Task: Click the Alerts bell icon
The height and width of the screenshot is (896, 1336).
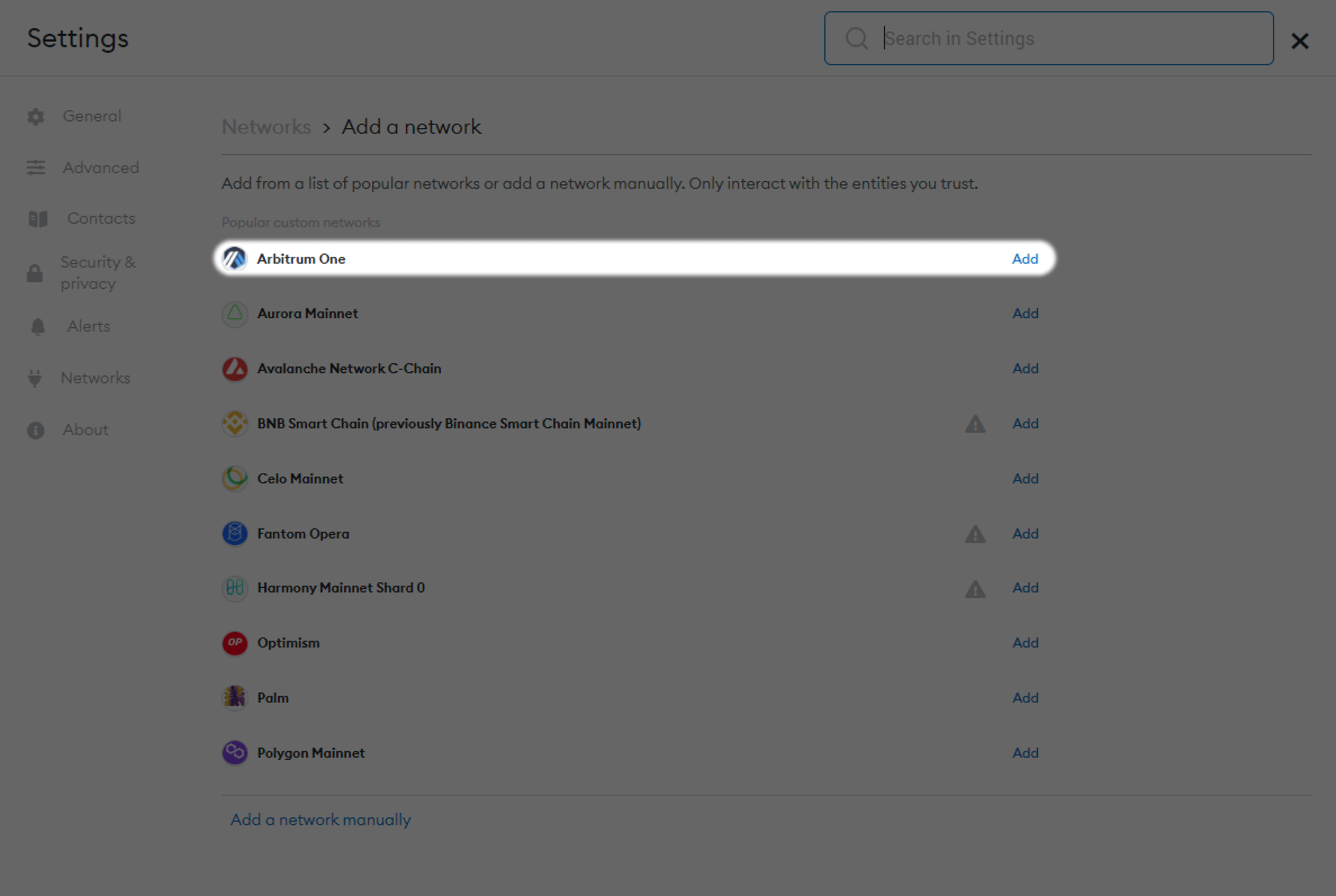Action: [38, 327]
